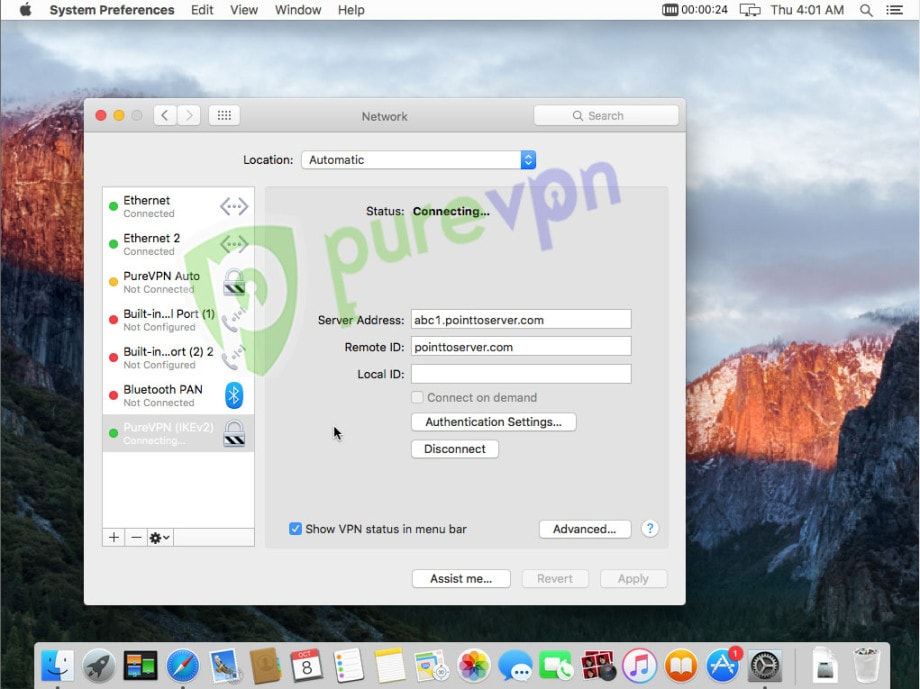Open Contacts in the dock

pyautogui.click(x=265, y=666)
